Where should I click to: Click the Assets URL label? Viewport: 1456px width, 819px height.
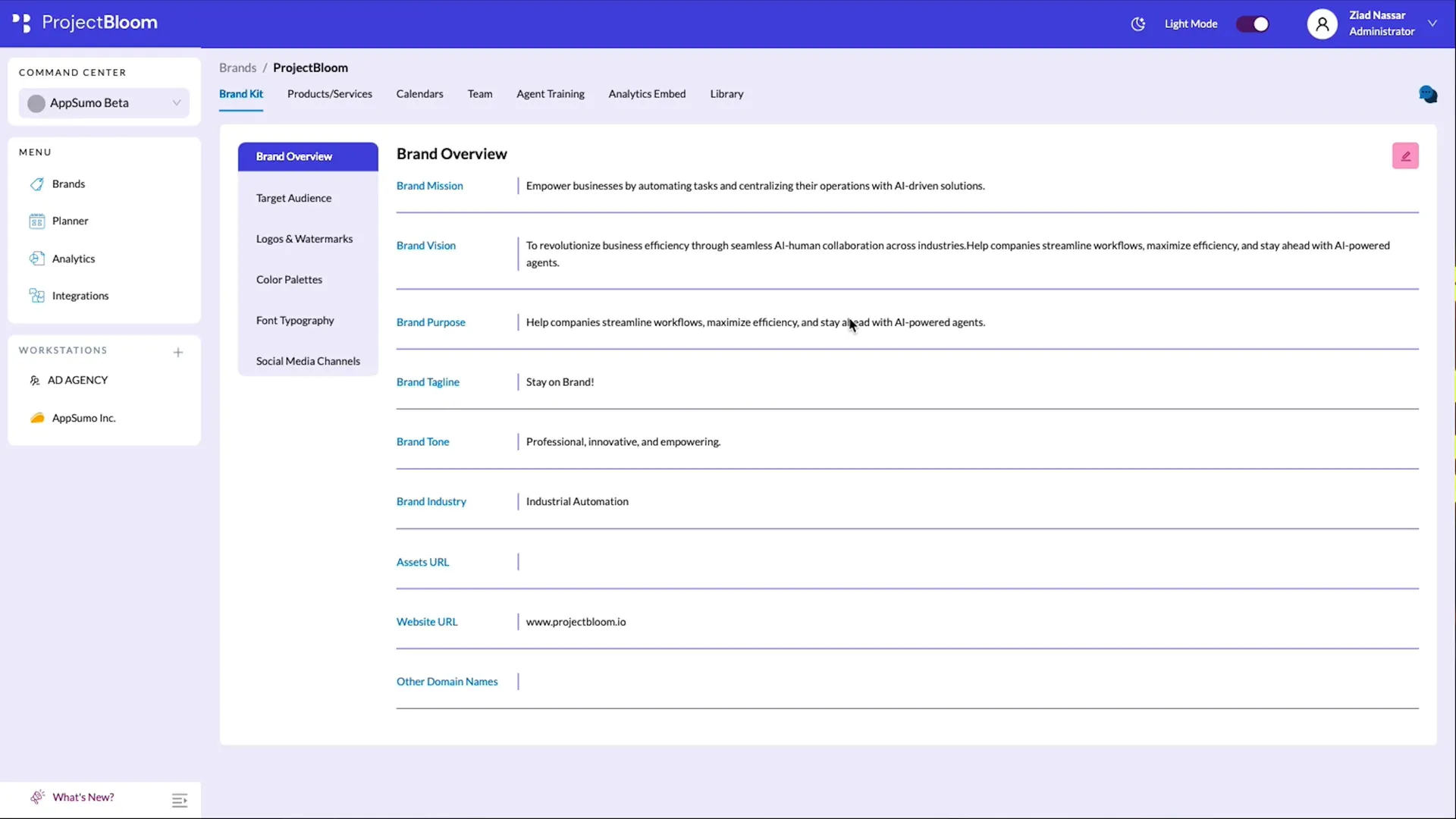422,563
